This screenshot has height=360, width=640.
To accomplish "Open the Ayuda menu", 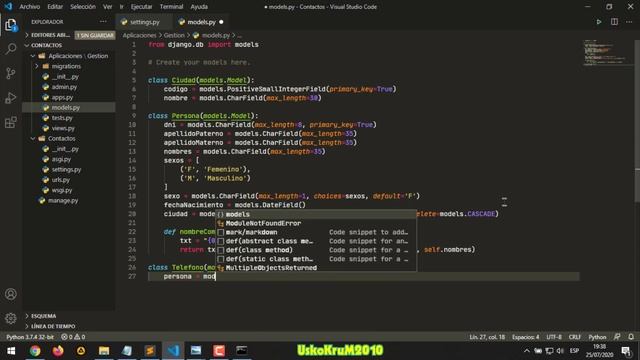I will (199, 7).
